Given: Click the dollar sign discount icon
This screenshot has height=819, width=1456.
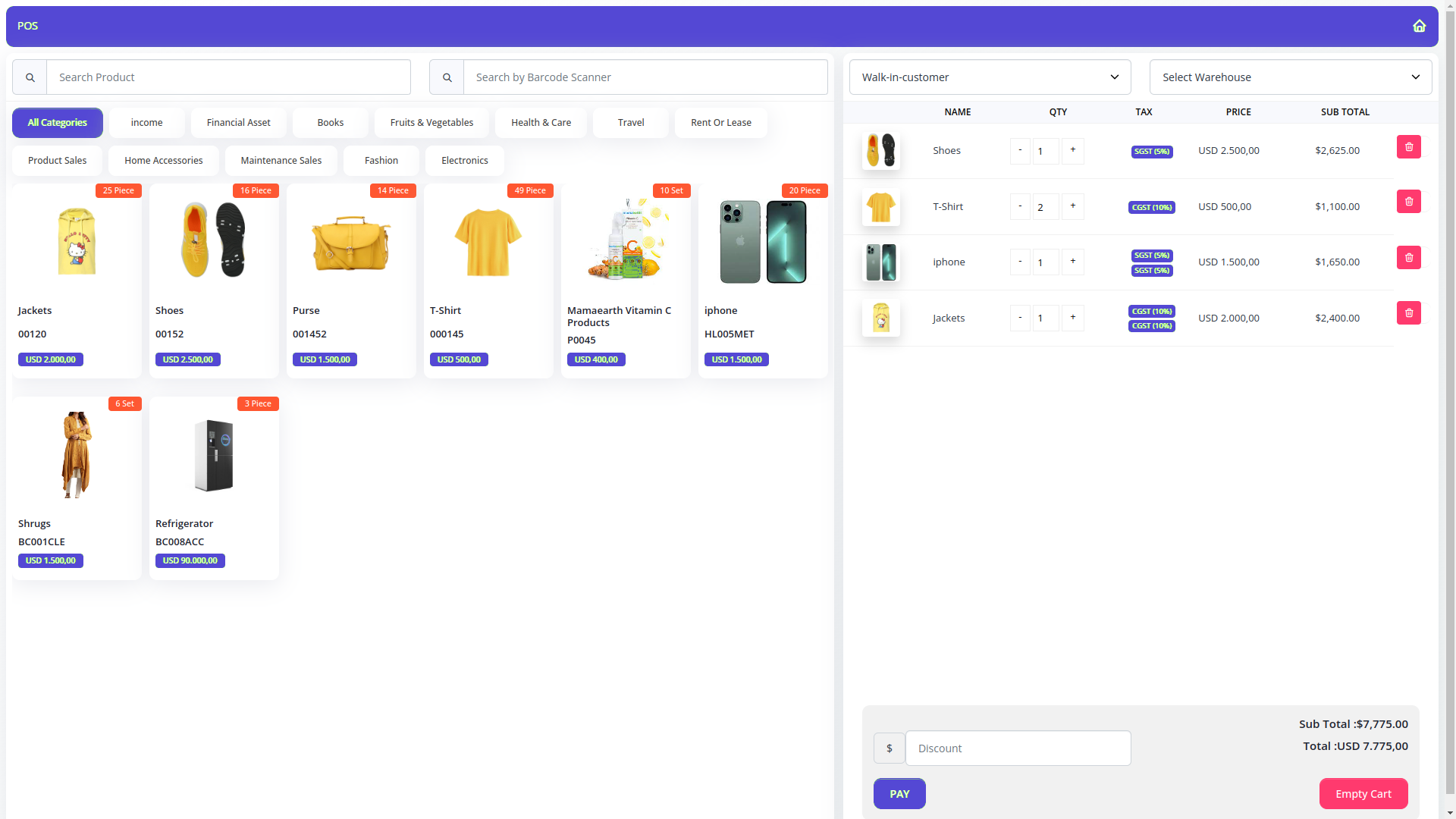Looking at the screenshot, I should (889, 748).
